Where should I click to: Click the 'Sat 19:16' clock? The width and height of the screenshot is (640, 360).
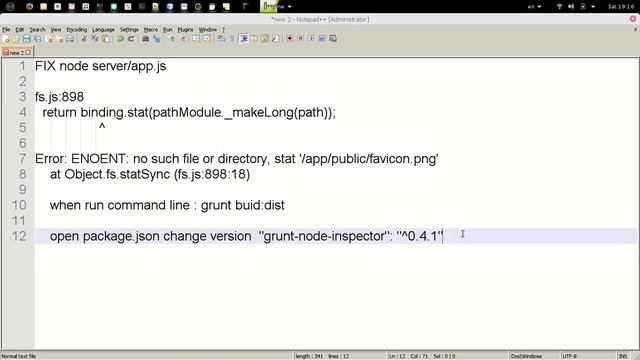point(620,7)
